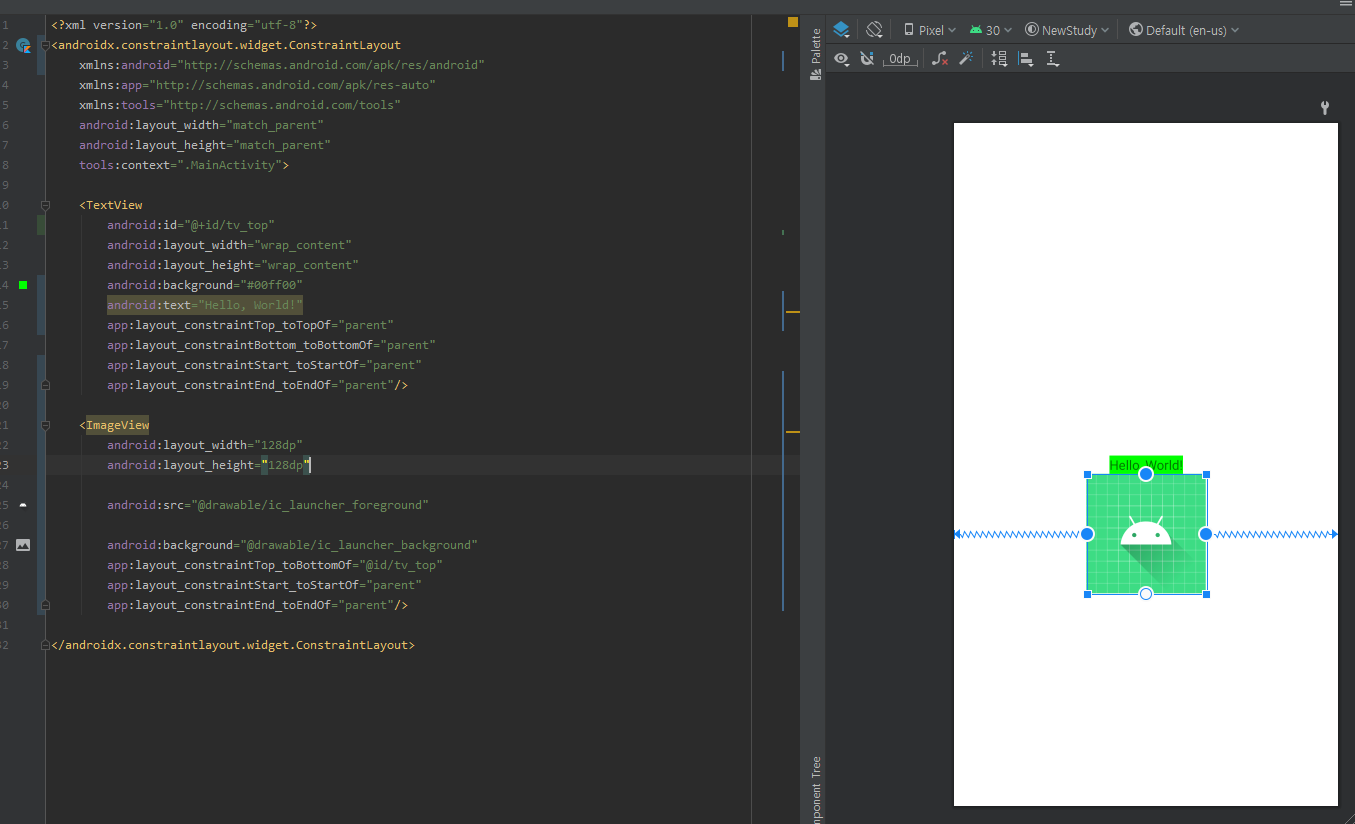Open the Pack distribute icon menu
The width and height of the screenshot is (1355, 824).
click(x=999, y=59)
